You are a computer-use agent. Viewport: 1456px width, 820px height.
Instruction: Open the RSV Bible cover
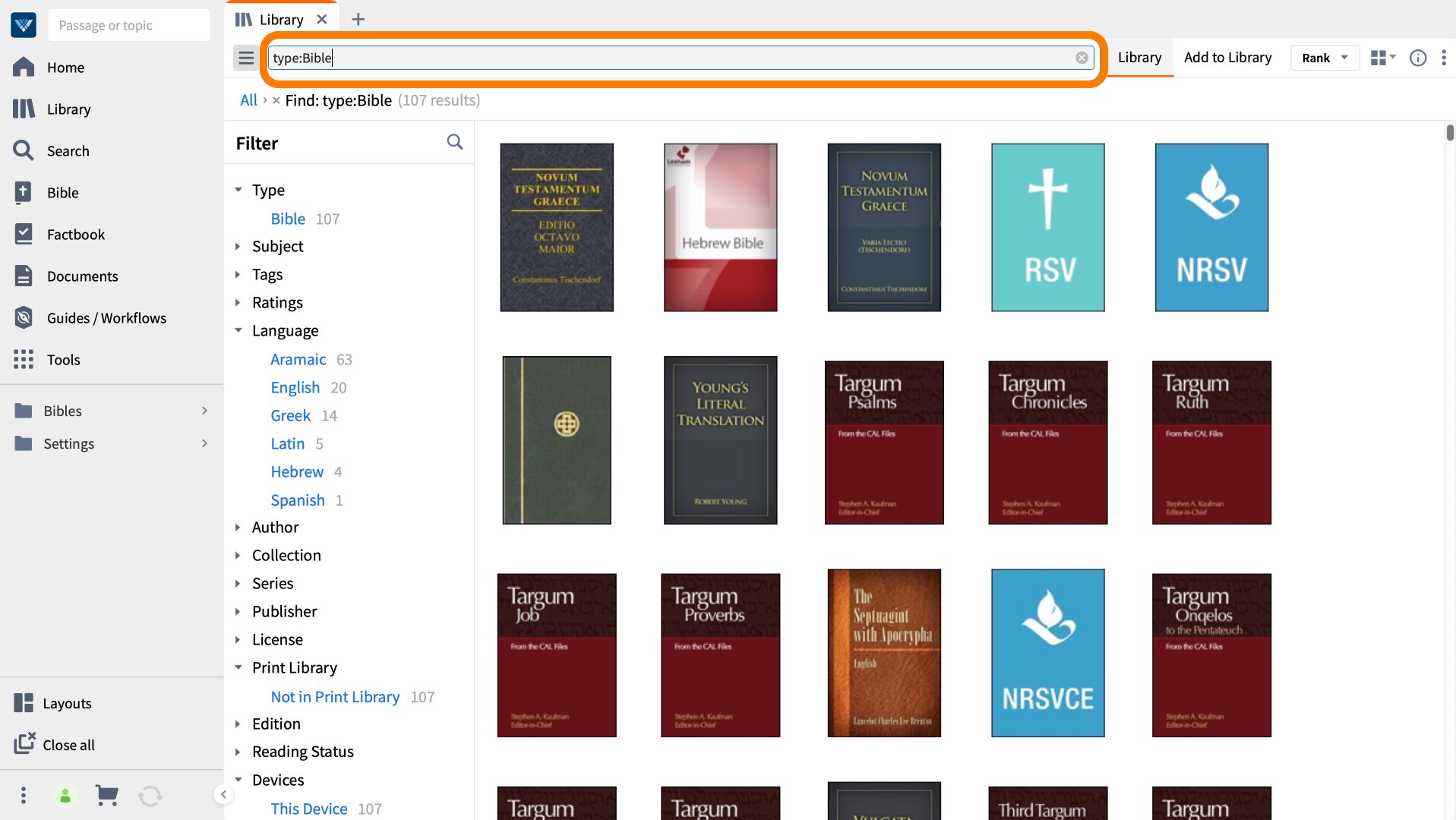click(x=1047, y=227)
